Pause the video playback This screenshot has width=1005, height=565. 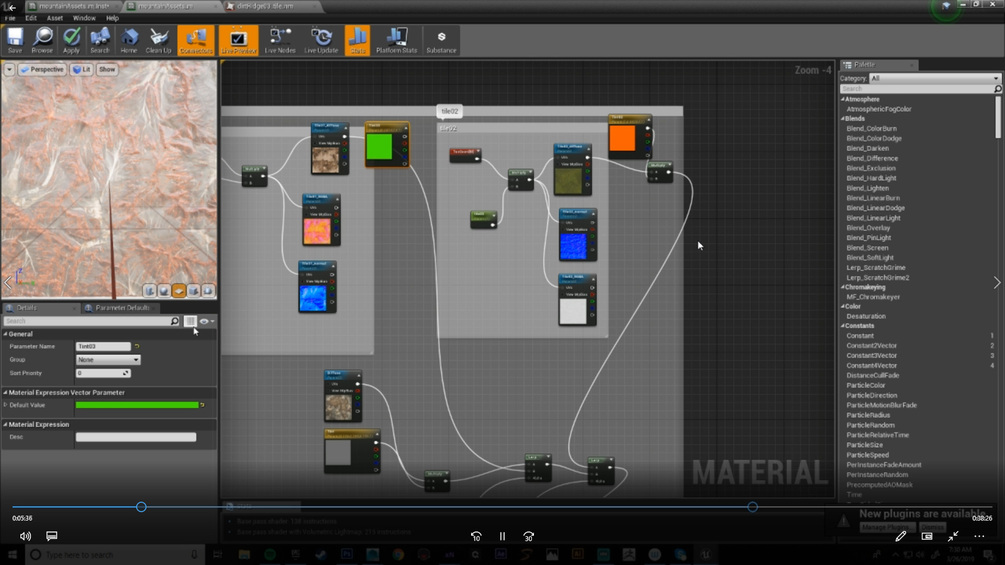tap(502, 536)
